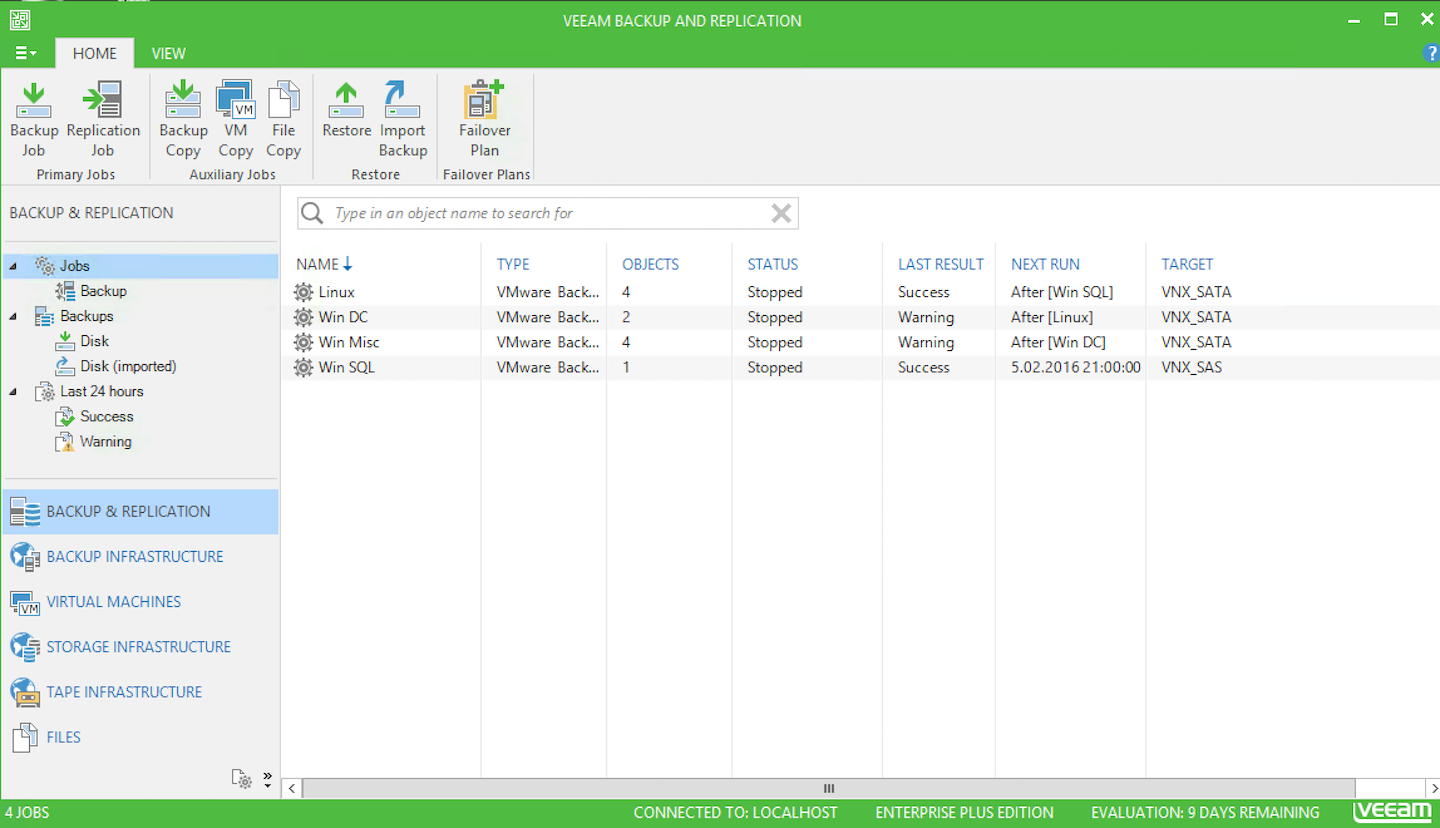Click the gear icon beside Win Misc

pyautogui.click(x=303, y=342)
